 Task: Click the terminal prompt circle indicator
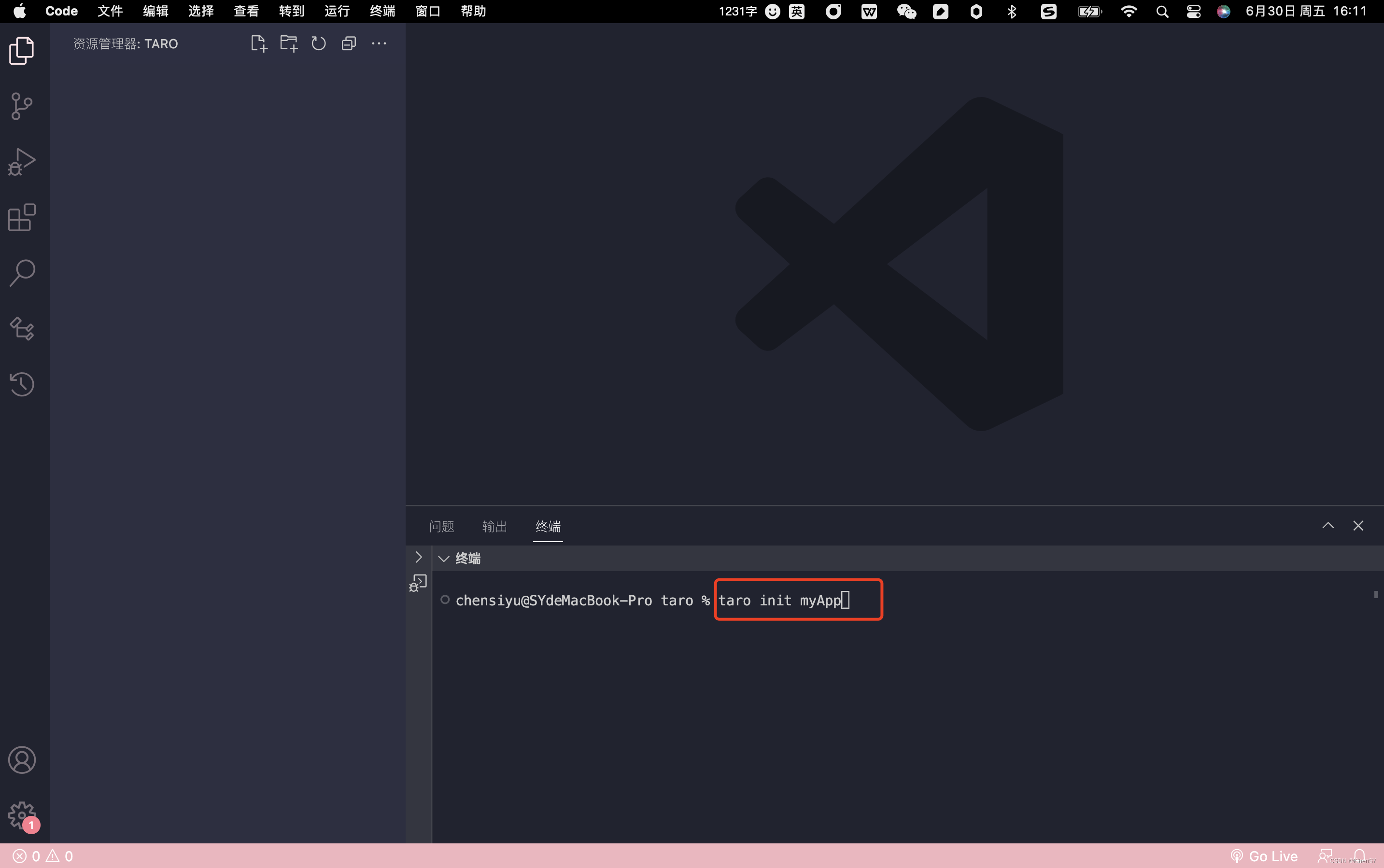445,600
